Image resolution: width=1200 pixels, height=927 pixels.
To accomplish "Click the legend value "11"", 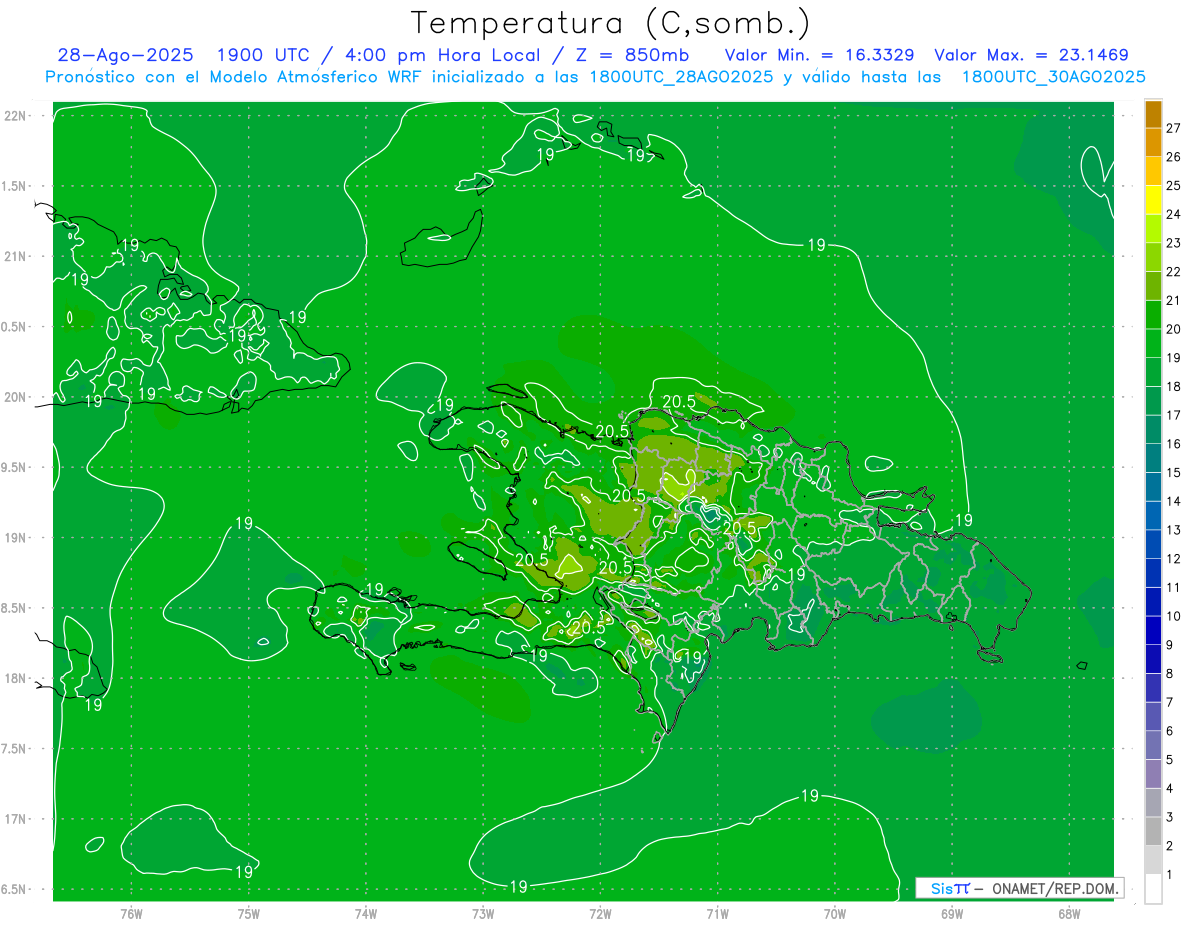I will click(x=1173, y=588).
